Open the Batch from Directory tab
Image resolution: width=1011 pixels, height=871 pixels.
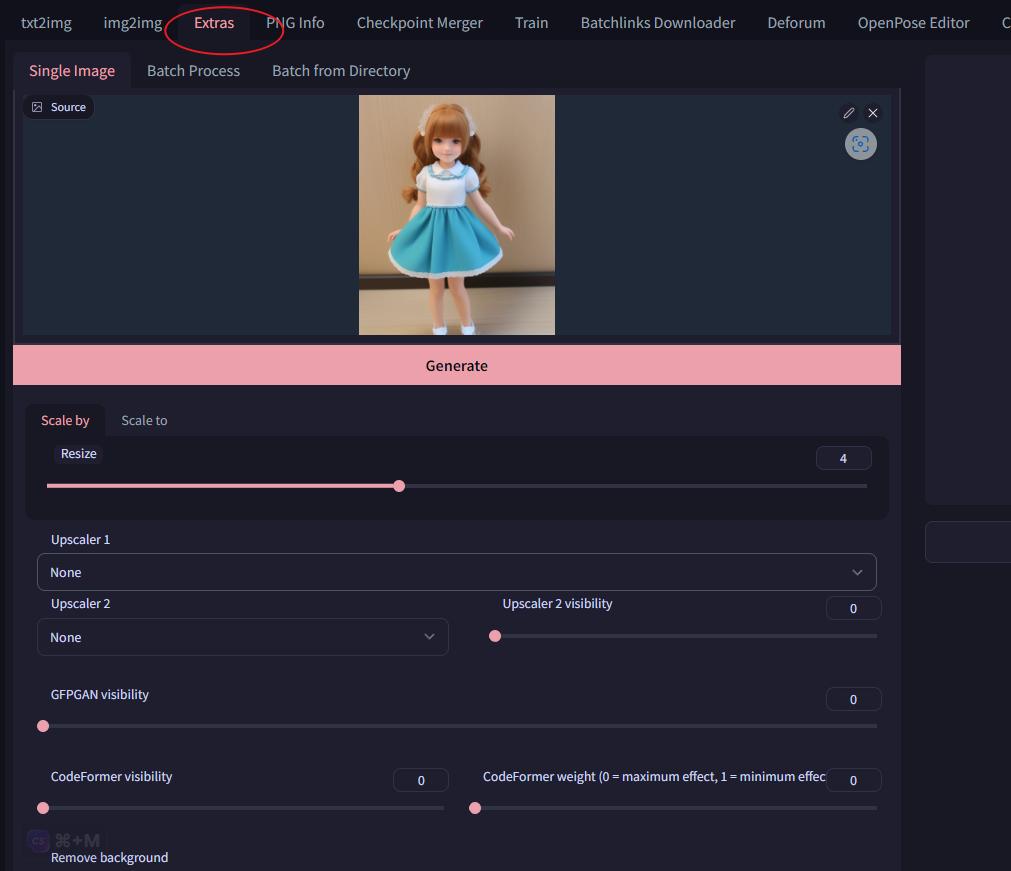click(341, 71)
